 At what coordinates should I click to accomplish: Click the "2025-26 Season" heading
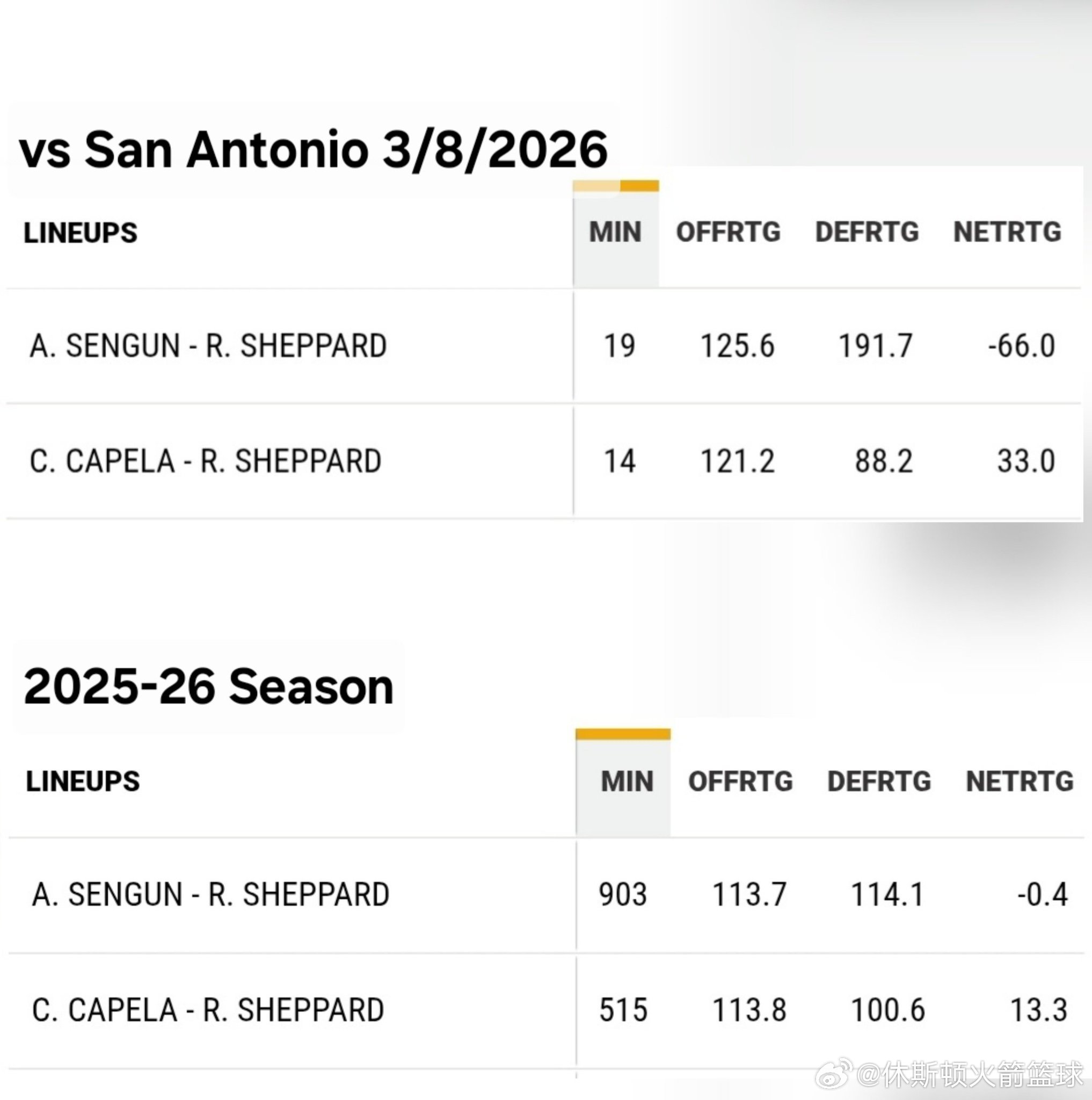pyautogui.click(x=209, y=686)
